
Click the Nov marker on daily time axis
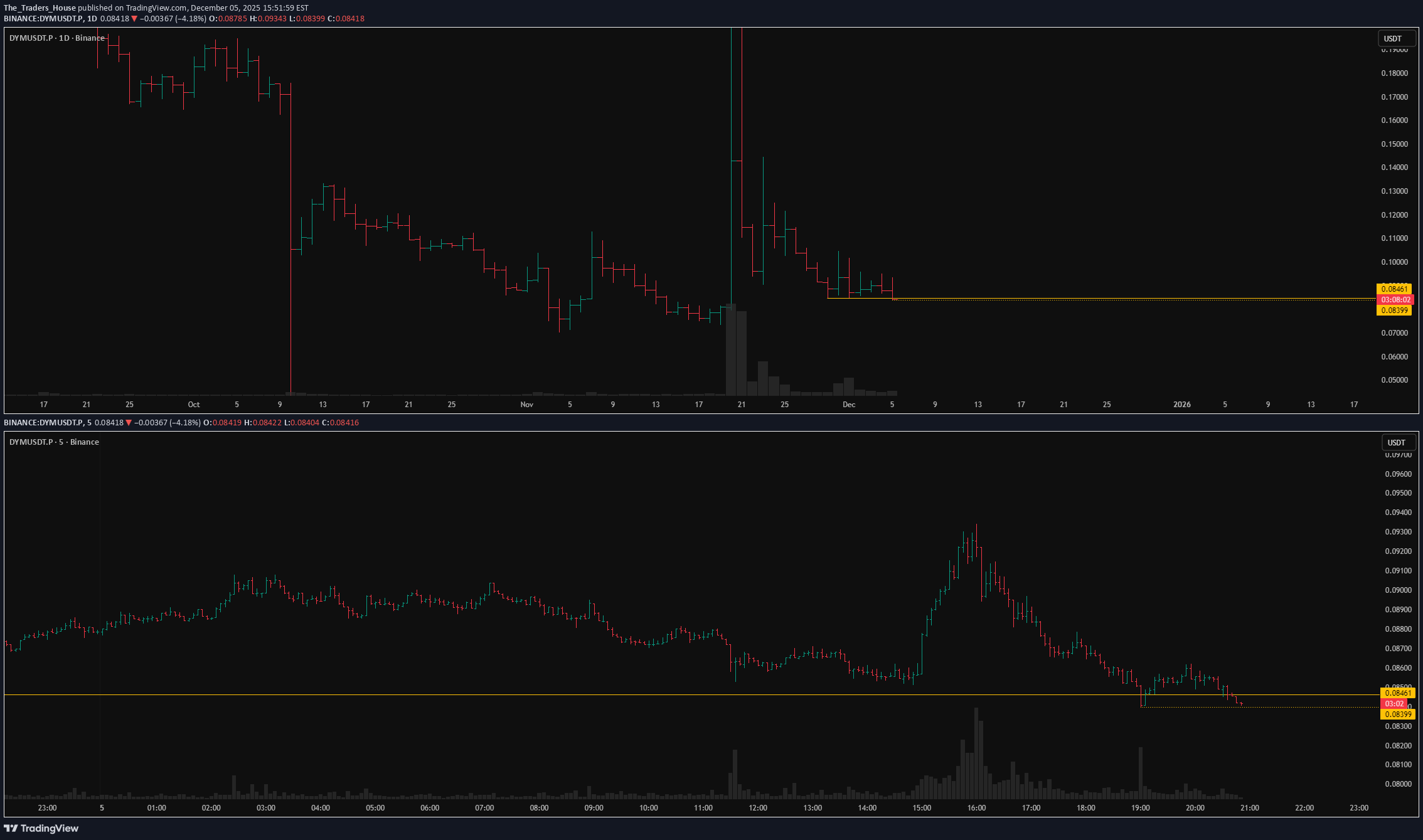(x=526, y=405)
